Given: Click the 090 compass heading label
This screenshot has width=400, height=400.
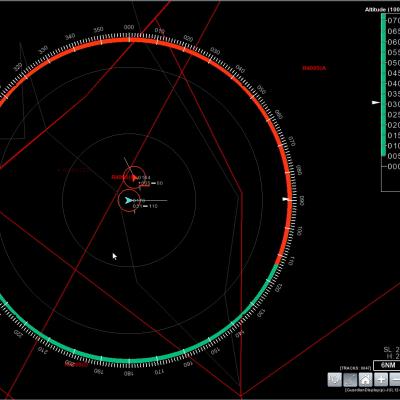Looking at the screenshot, I should (302, 201).
